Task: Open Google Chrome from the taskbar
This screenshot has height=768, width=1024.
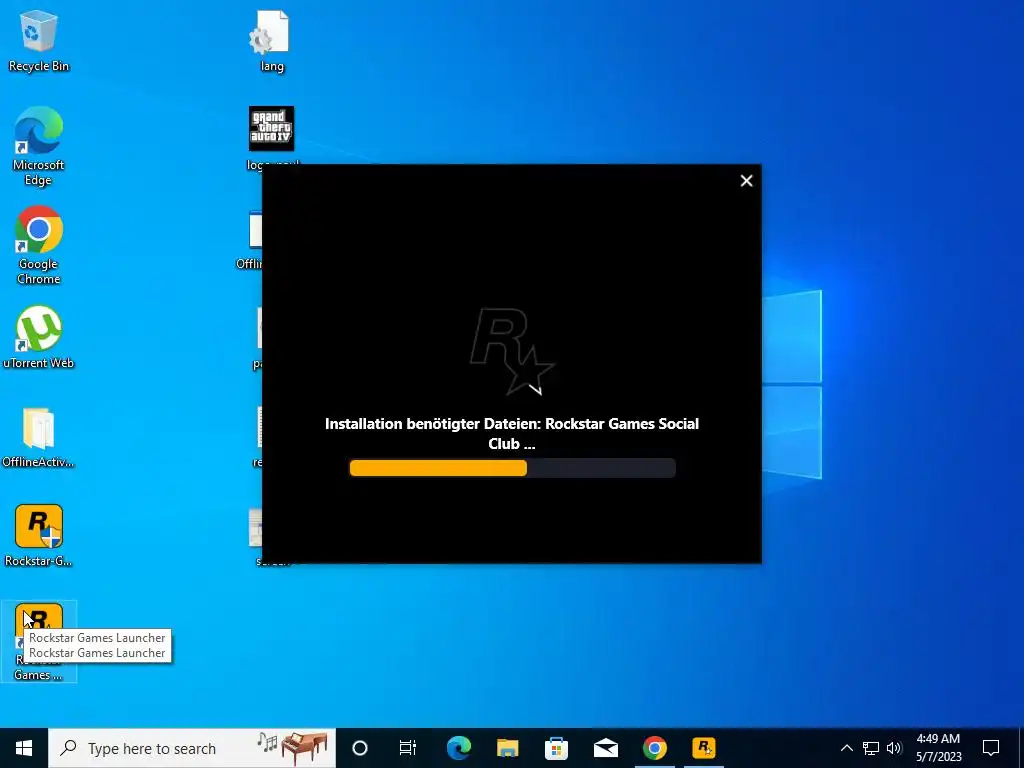Action: pyautogui.click(x=654, y=748)
